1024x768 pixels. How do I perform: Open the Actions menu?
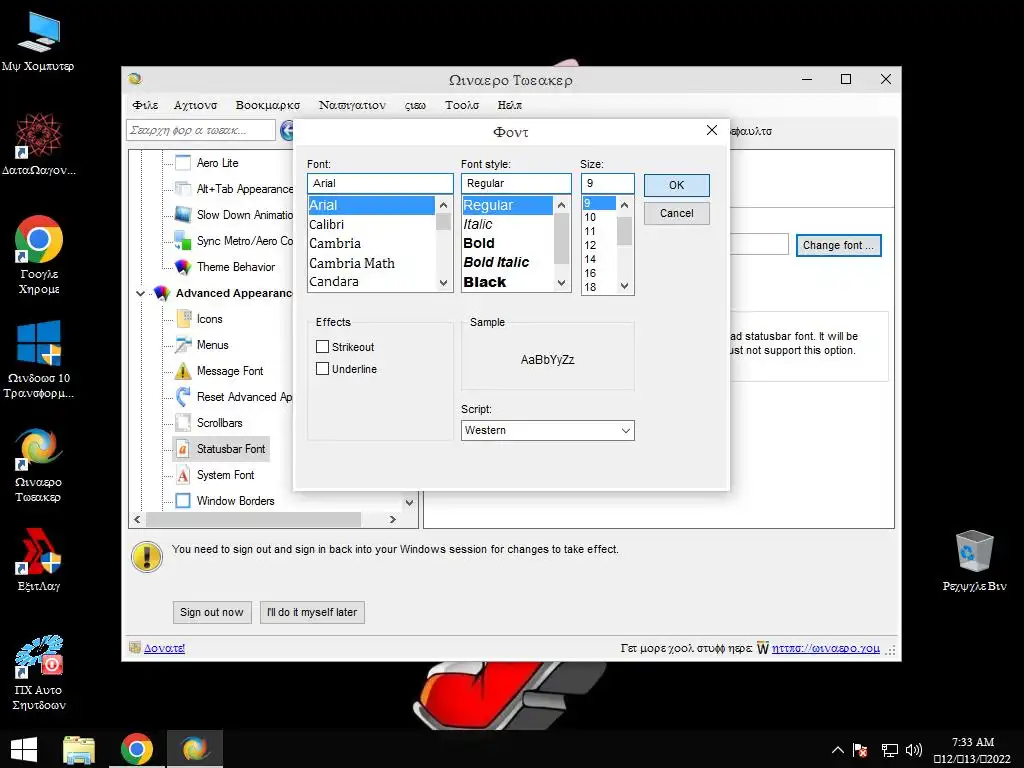195,105
